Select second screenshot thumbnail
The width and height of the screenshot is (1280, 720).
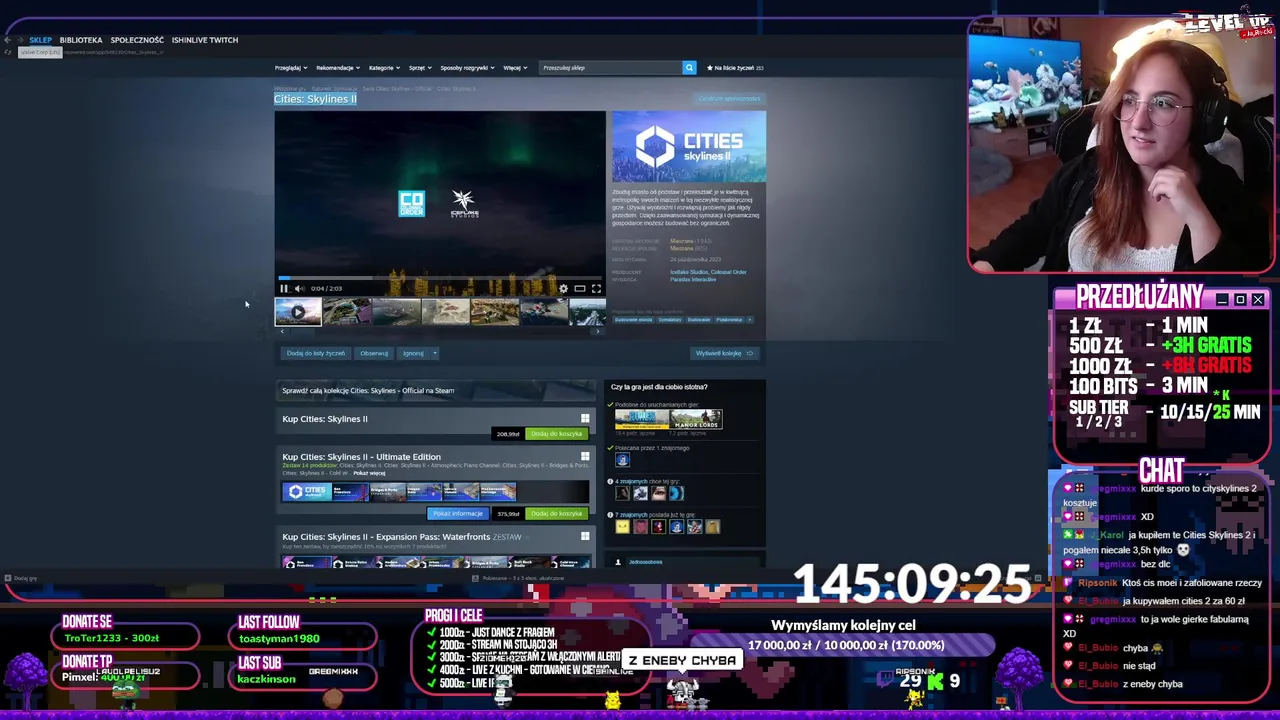tap(396, 312)
